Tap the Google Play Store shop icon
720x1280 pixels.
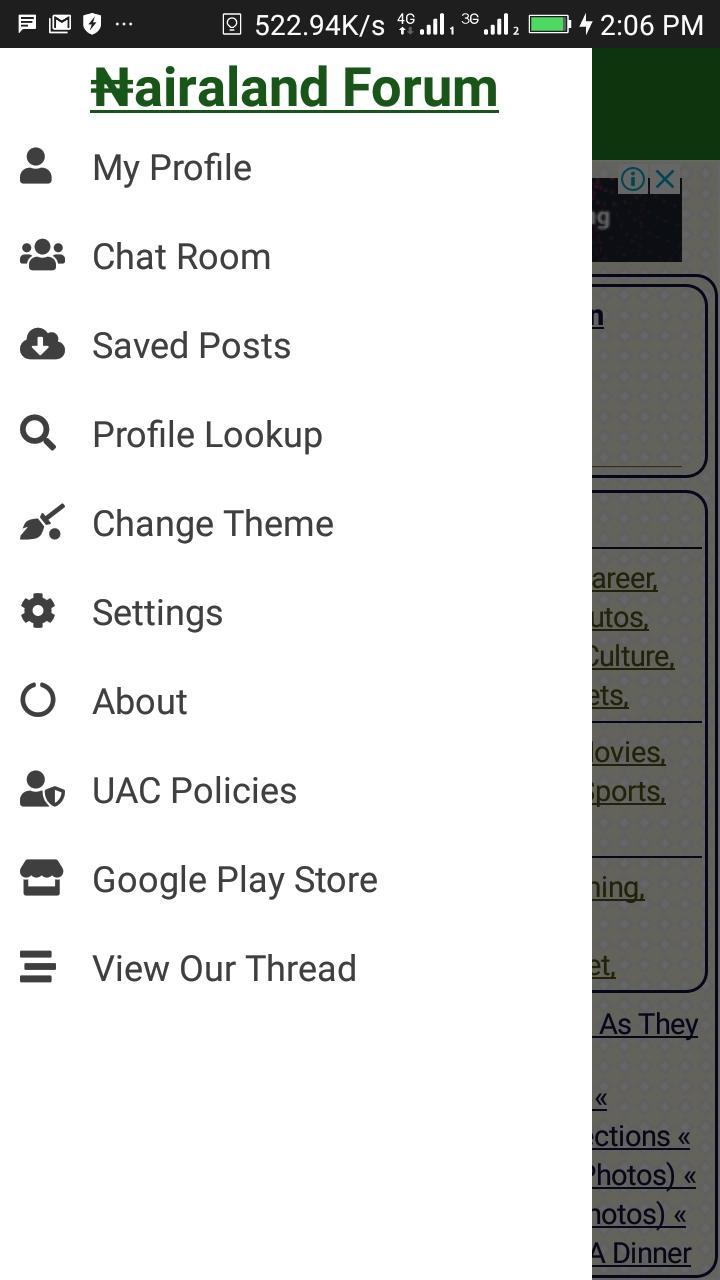[42, 878]
